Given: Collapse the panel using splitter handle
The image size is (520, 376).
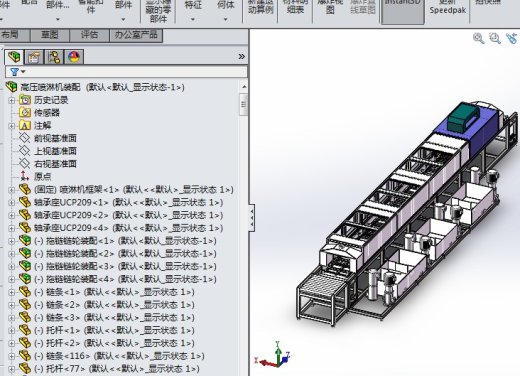Looking at the screenshot, I should pyautogui.click(x=252, y=217).
